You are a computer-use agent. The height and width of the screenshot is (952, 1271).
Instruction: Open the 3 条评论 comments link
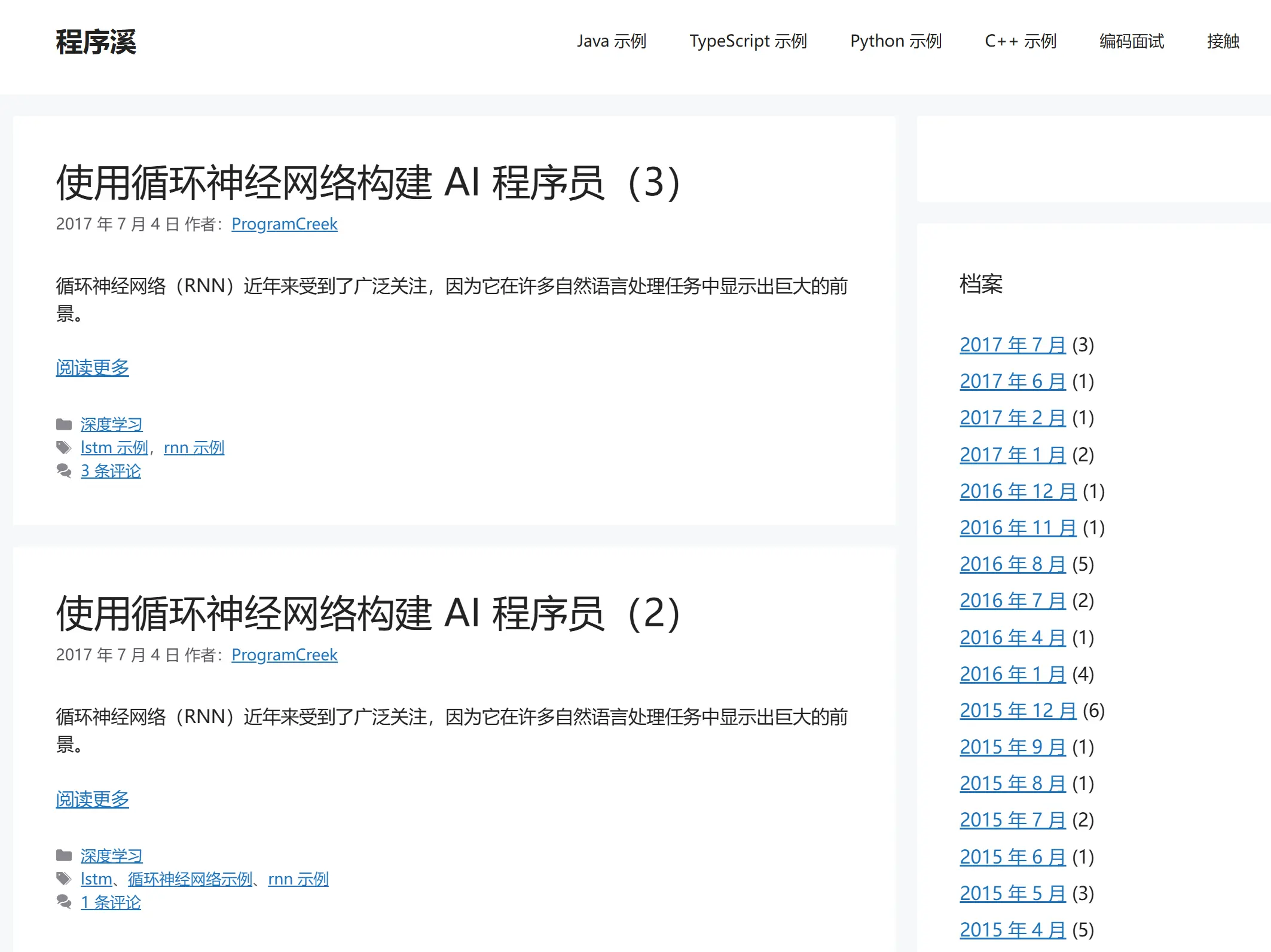111,471
